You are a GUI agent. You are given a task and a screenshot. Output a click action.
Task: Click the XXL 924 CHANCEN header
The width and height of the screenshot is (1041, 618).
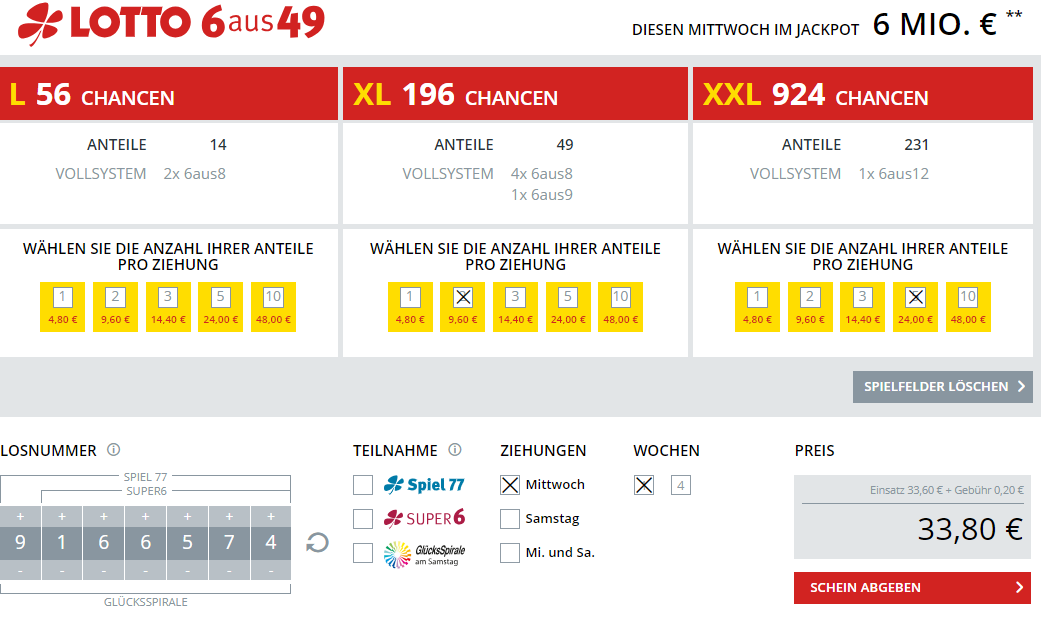tap(863, 94)
